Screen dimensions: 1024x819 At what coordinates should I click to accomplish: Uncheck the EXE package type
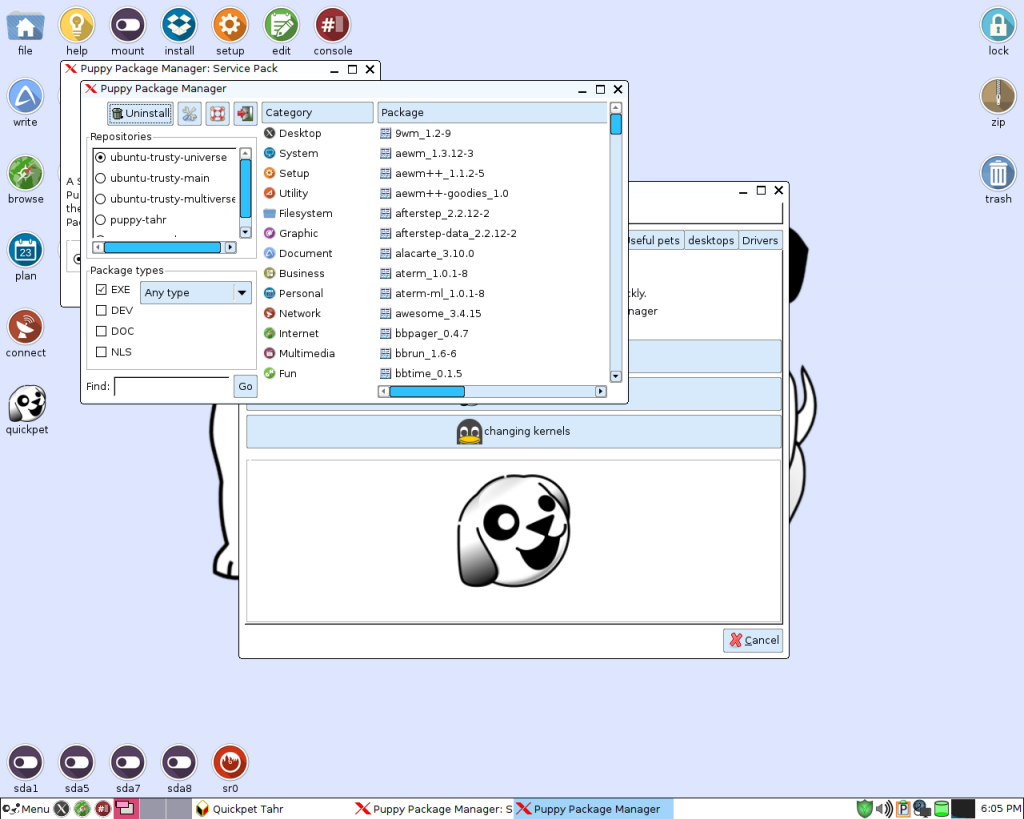pos(101,289)
